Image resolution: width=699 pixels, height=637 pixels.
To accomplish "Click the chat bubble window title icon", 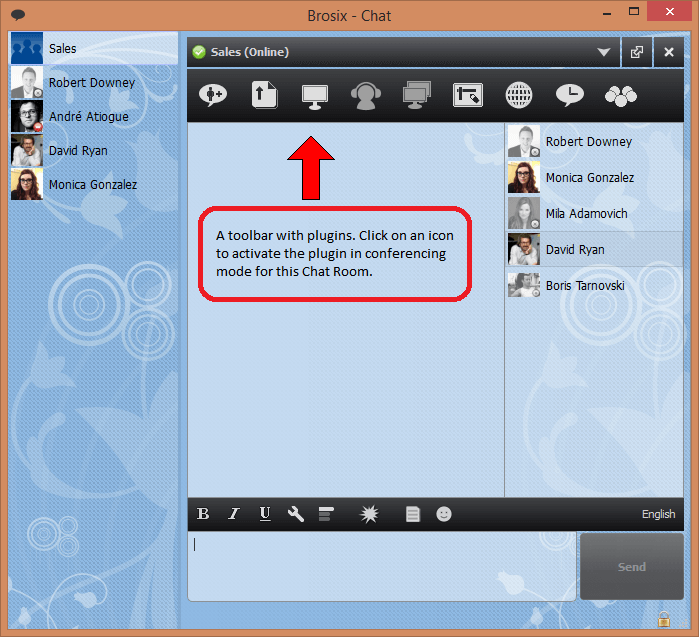I will coord(18,15).
